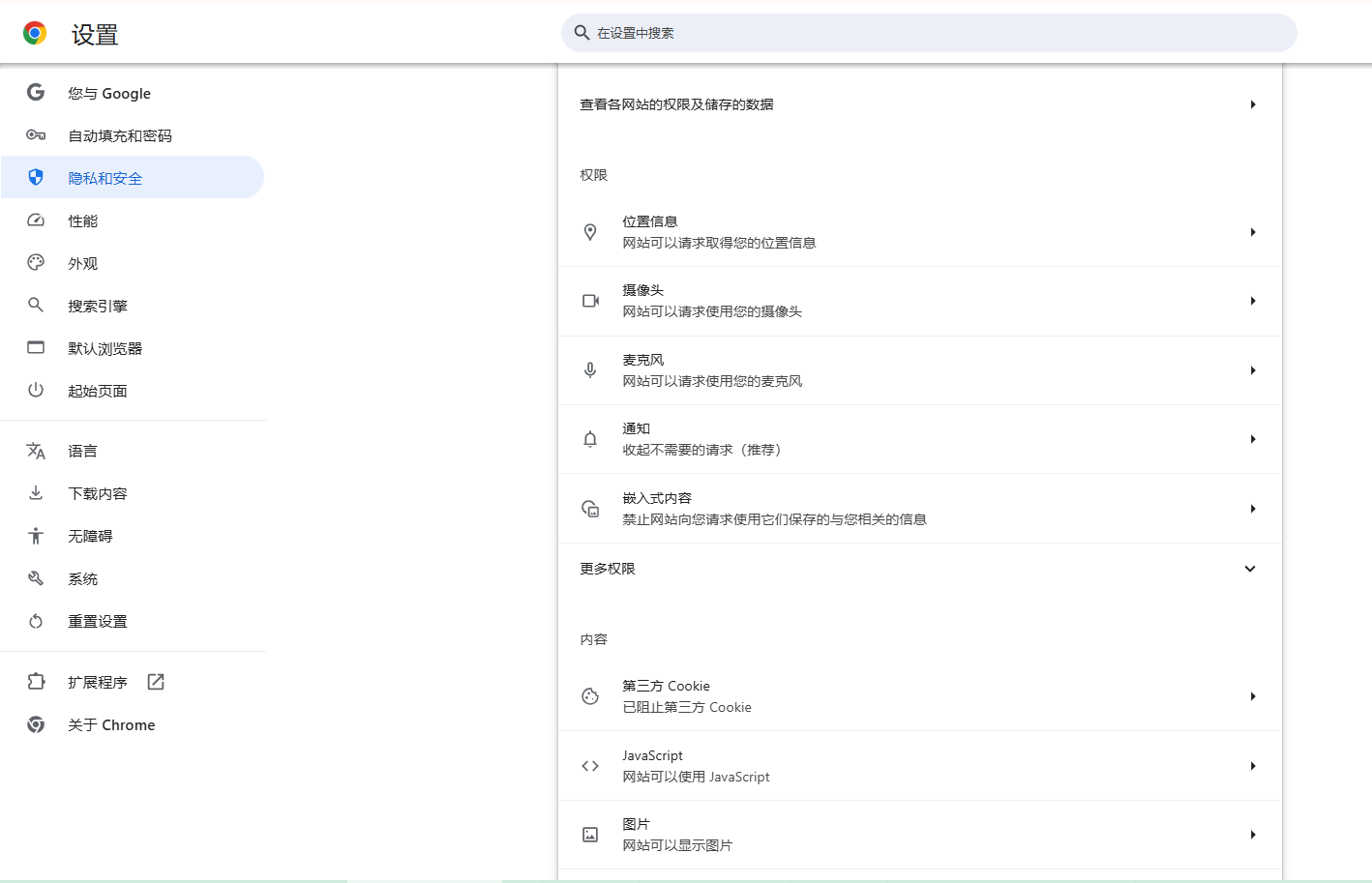Click the cookie icon for 第三方 Cookie
The width and height of the screenshot is (1372, 883).
pos(590,696)
